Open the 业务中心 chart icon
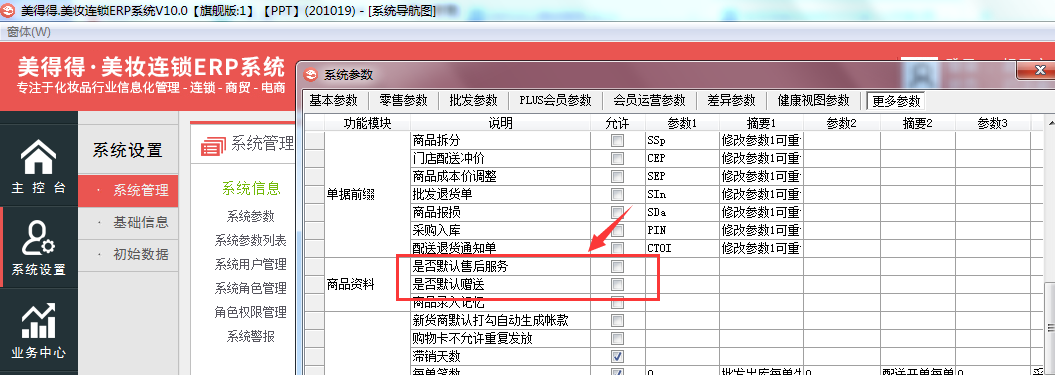 click(x=38, y=320)
